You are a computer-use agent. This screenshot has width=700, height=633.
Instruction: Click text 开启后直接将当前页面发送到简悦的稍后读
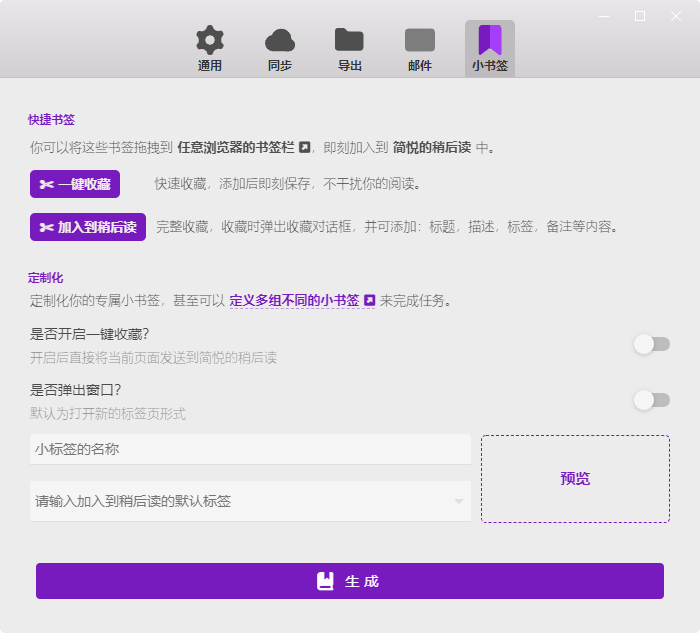[x=153, y=358]
